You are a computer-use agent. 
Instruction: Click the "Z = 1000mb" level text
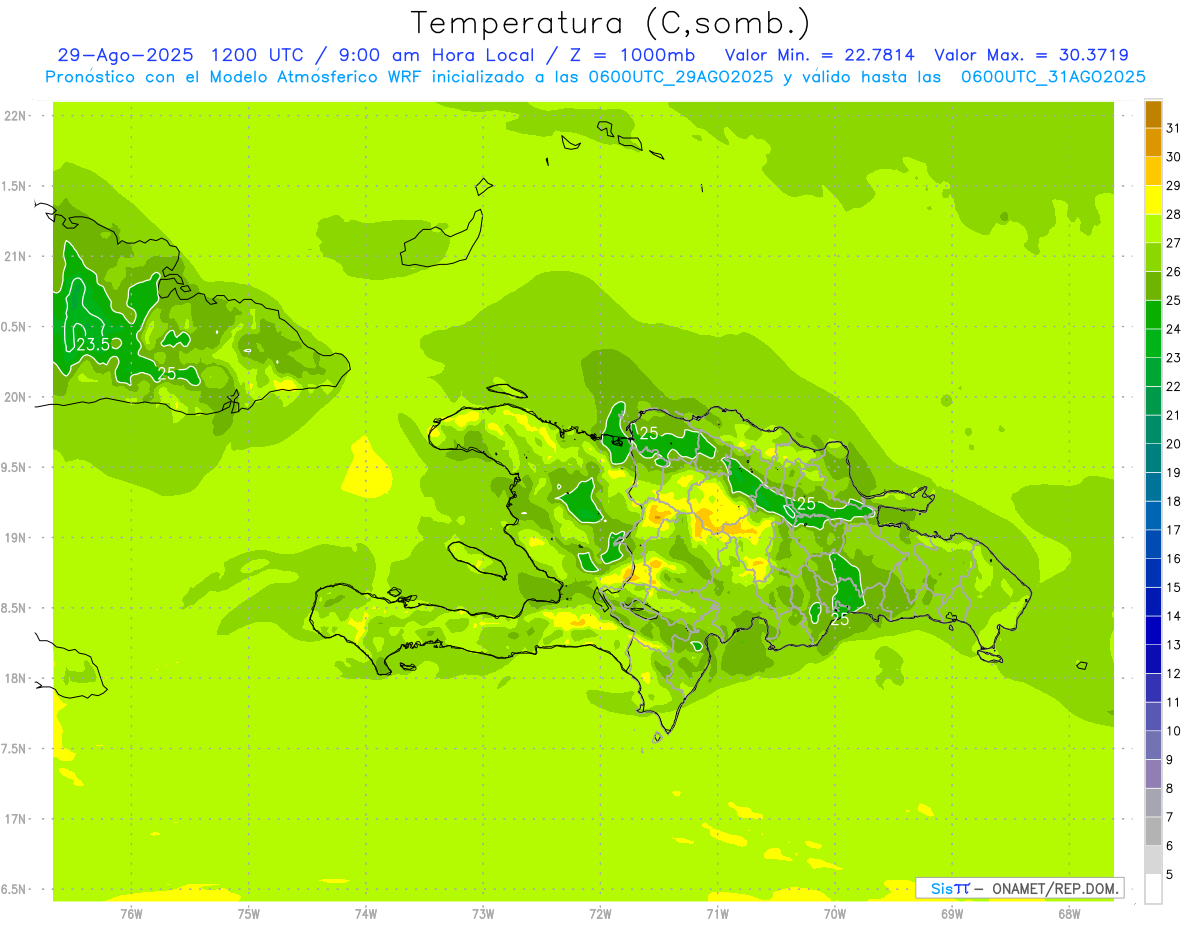(648, 55)
